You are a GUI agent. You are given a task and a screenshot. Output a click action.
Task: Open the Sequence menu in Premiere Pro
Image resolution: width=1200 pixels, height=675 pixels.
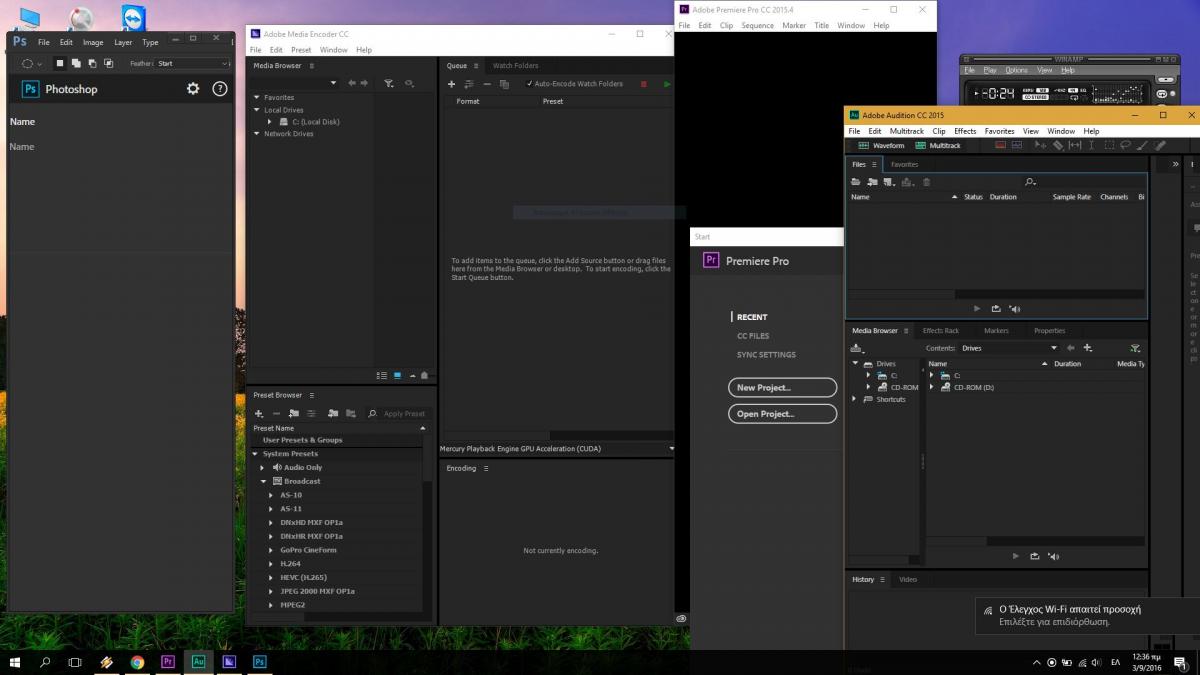coord(757,26)
